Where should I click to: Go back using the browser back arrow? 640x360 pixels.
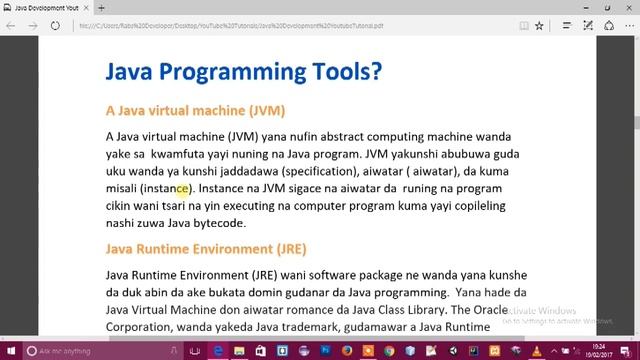point(11,26)
